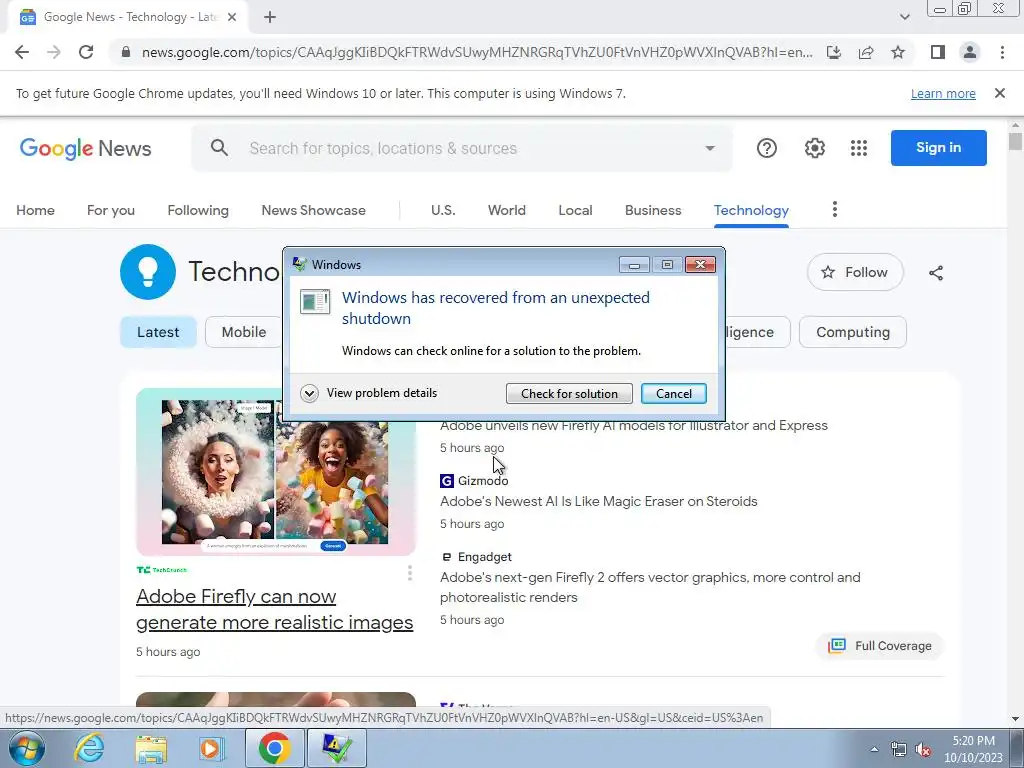Open the Windows Start menu

(x=27, y=748)
